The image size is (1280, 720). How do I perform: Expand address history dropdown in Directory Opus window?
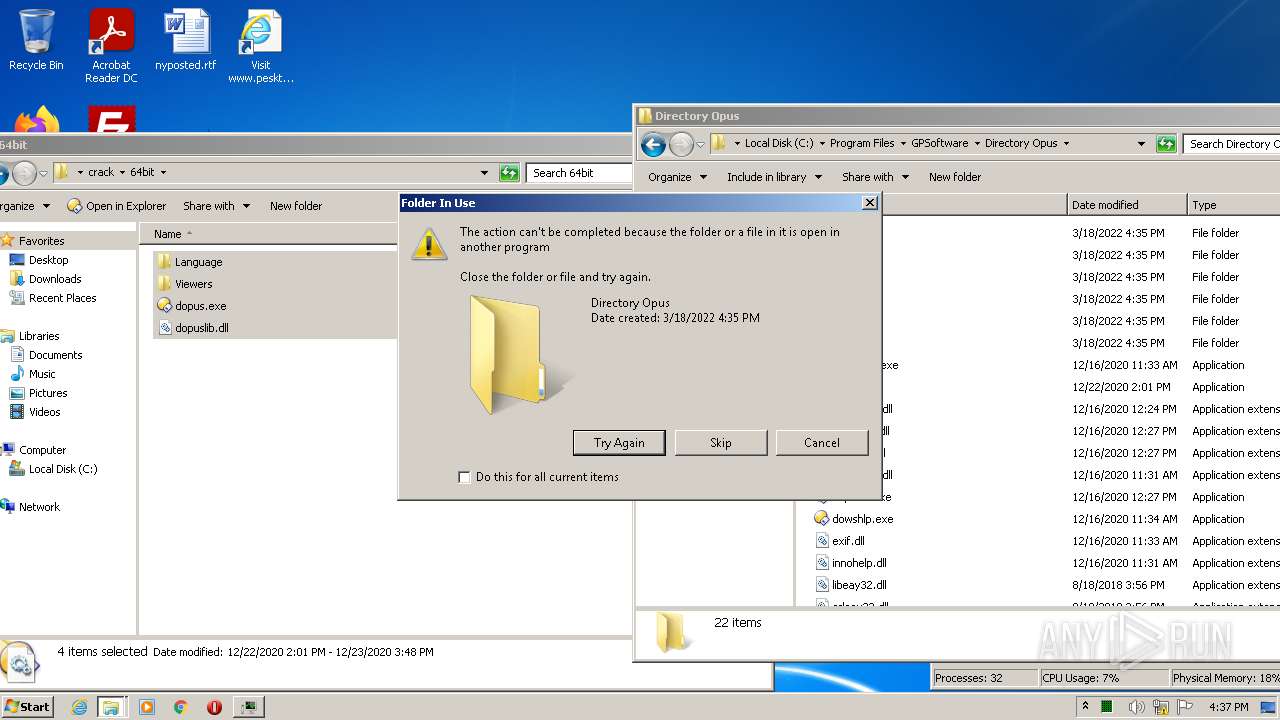click(1141, 144)
